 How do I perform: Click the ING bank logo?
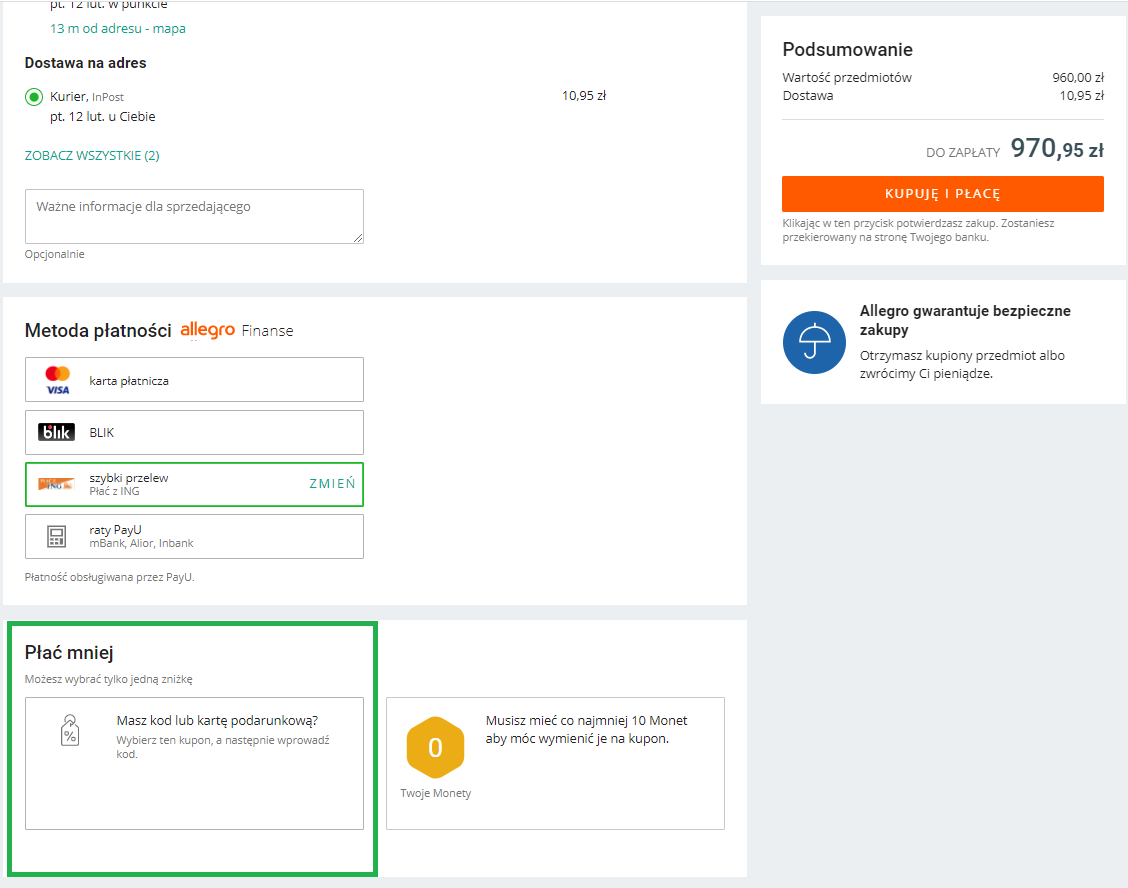coord(56,484)
